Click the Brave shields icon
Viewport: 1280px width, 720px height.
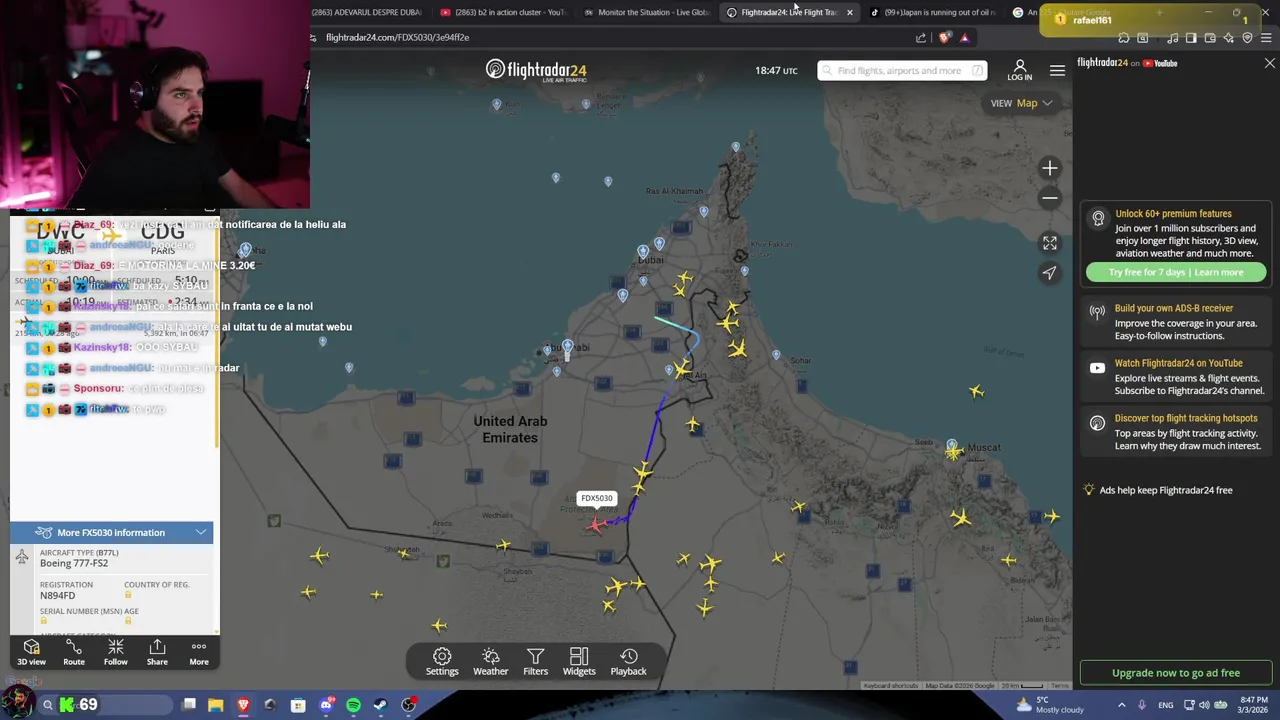(945, 38)
